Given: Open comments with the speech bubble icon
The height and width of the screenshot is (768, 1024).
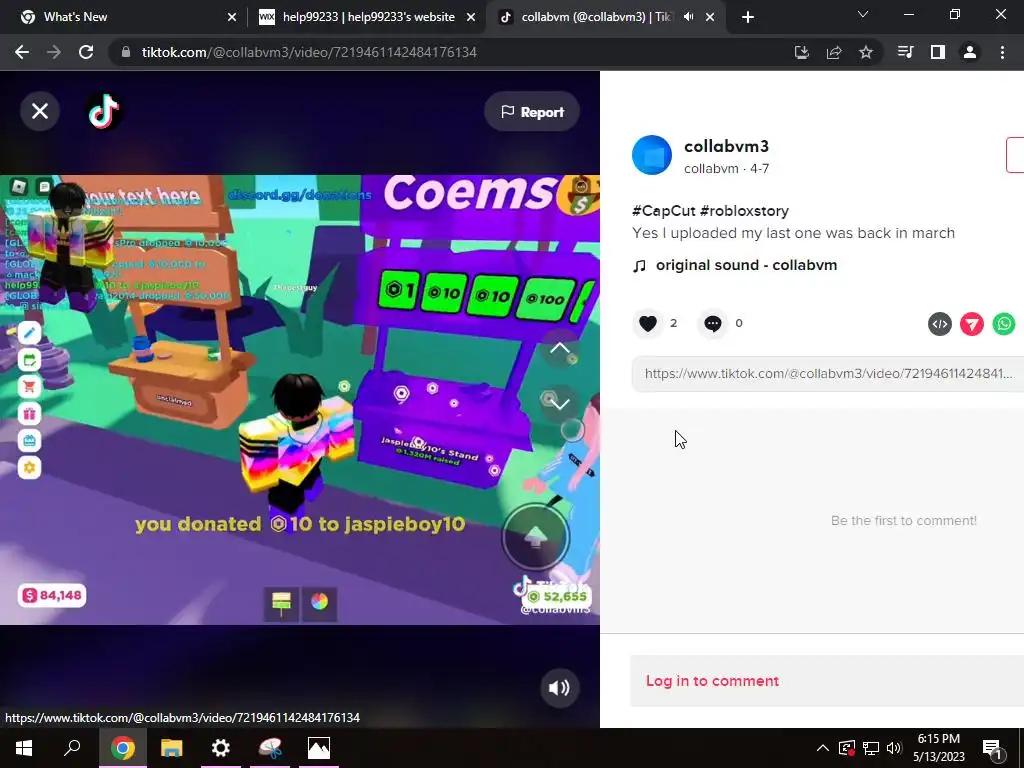Looking at the screenshot, I should (x=712, y=323).
